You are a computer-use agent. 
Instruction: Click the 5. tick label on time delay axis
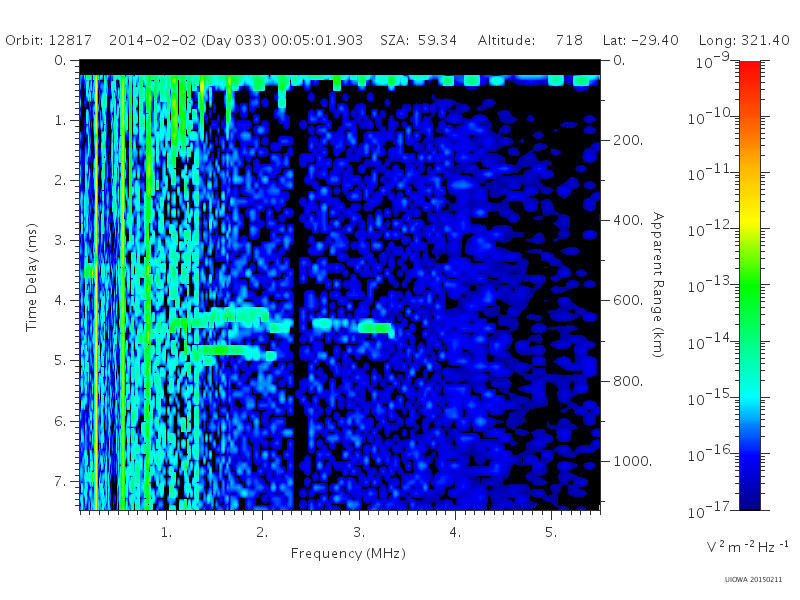point(61,361)
